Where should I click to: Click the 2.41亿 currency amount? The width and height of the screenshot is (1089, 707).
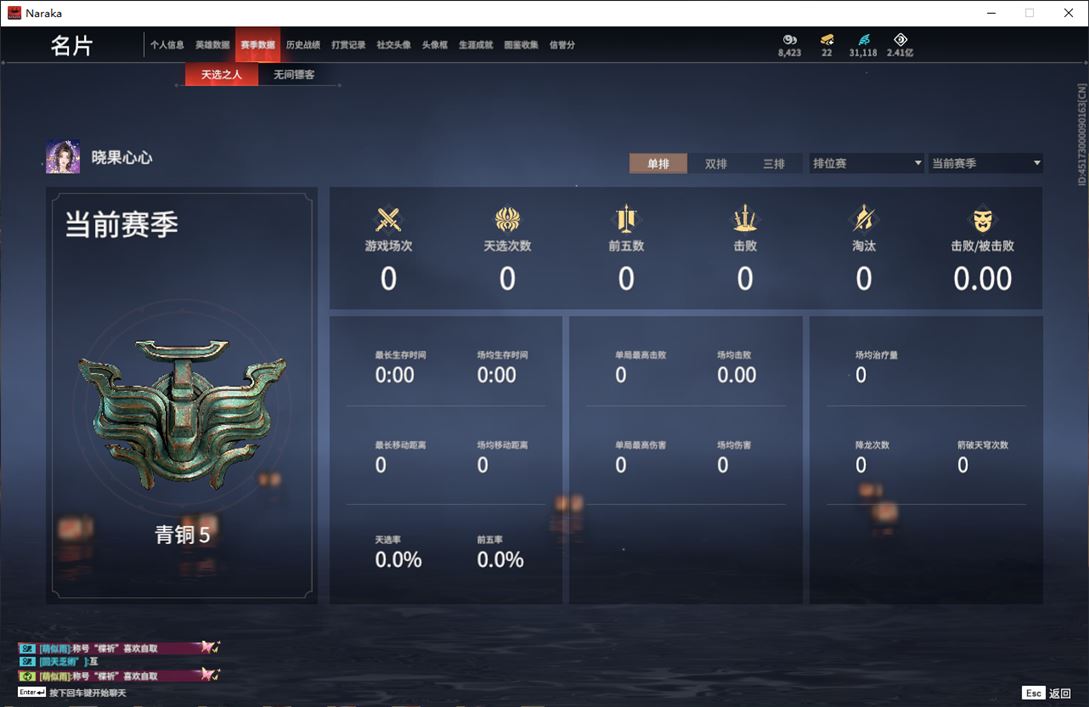click(x=900, y=53)
